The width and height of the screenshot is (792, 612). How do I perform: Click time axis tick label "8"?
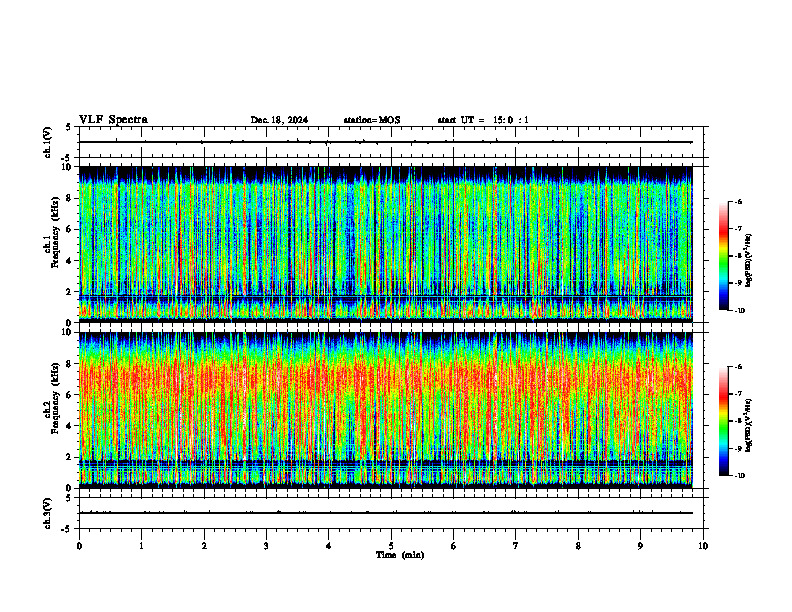pos(578,546)
